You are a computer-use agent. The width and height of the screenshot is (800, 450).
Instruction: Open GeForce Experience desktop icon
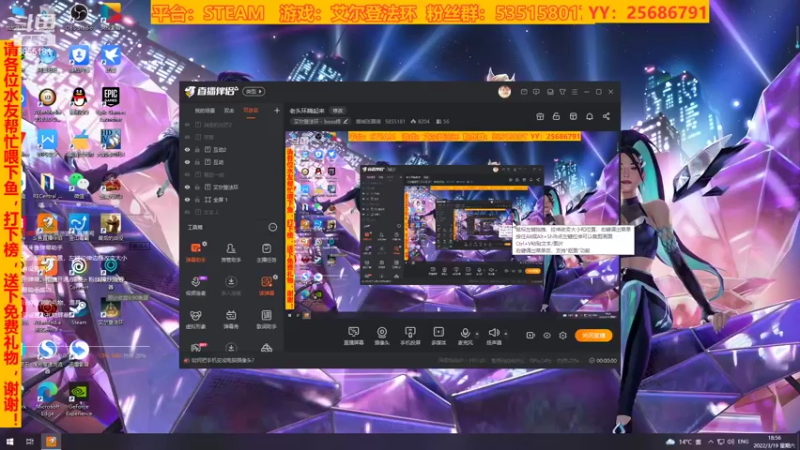click(x=79, y=399)
